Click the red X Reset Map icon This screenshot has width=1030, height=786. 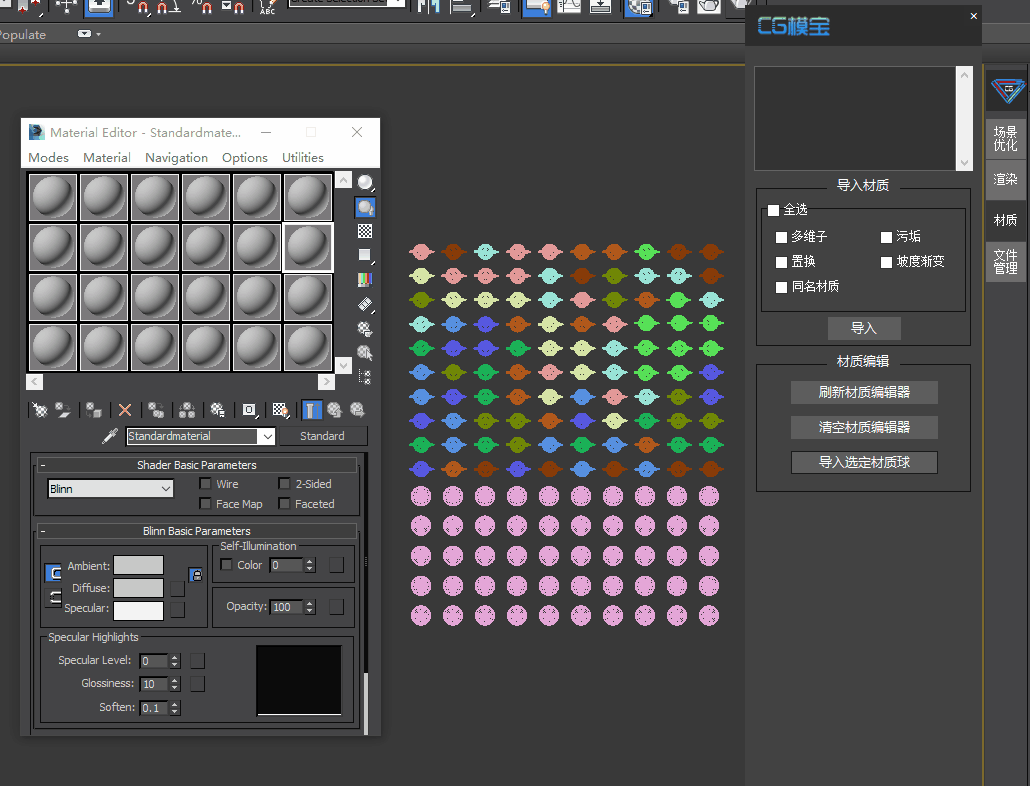point(125,410)
